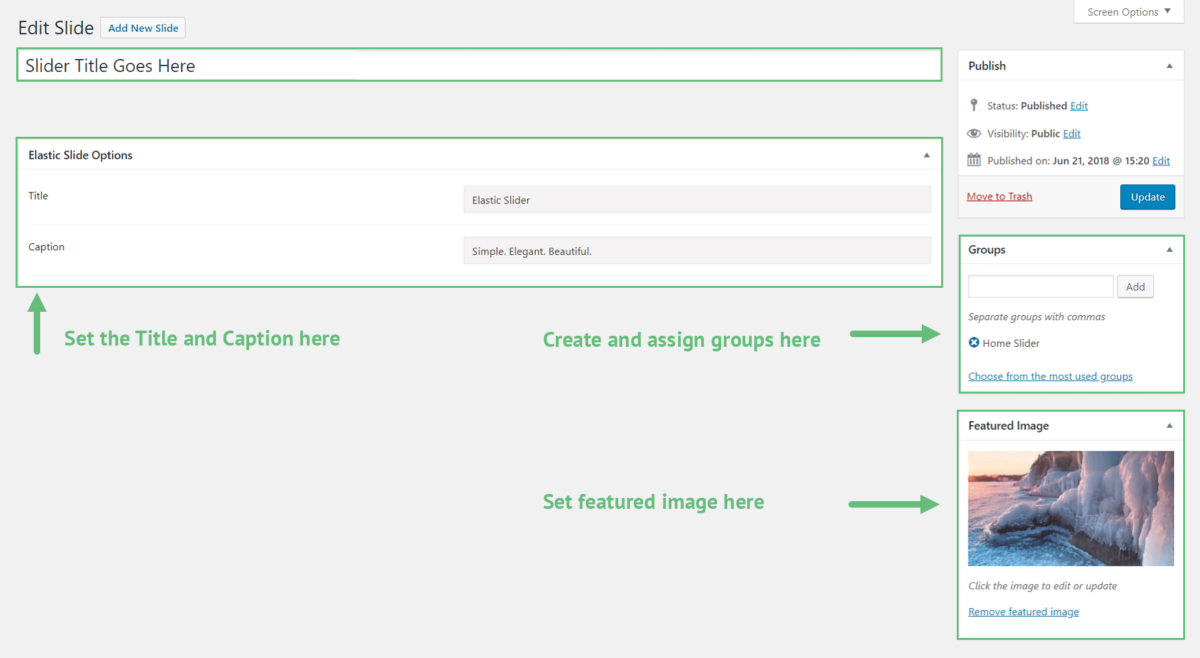The height and width of the screenshot is (658, 1200).
Task: Collapse the Publish panel
Action: click(1168, 65)
